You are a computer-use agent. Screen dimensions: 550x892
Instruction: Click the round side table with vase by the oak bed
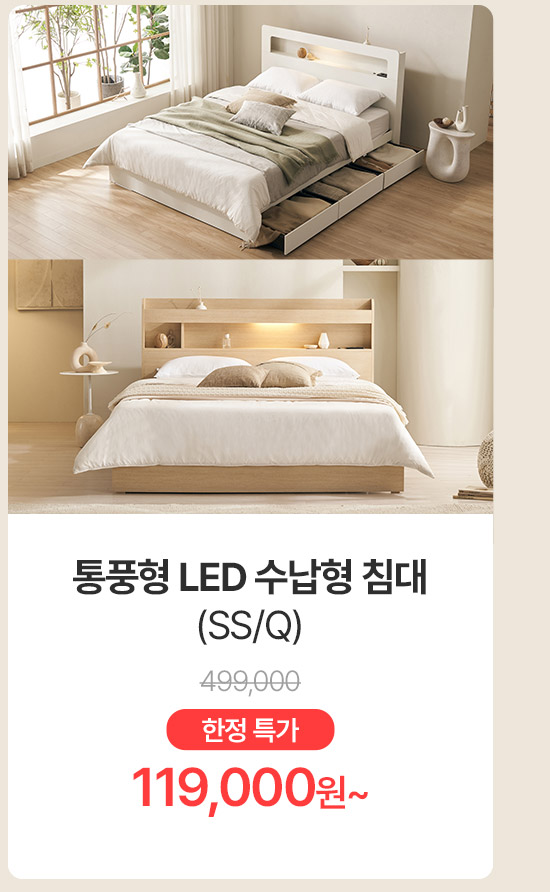[89, 394]
